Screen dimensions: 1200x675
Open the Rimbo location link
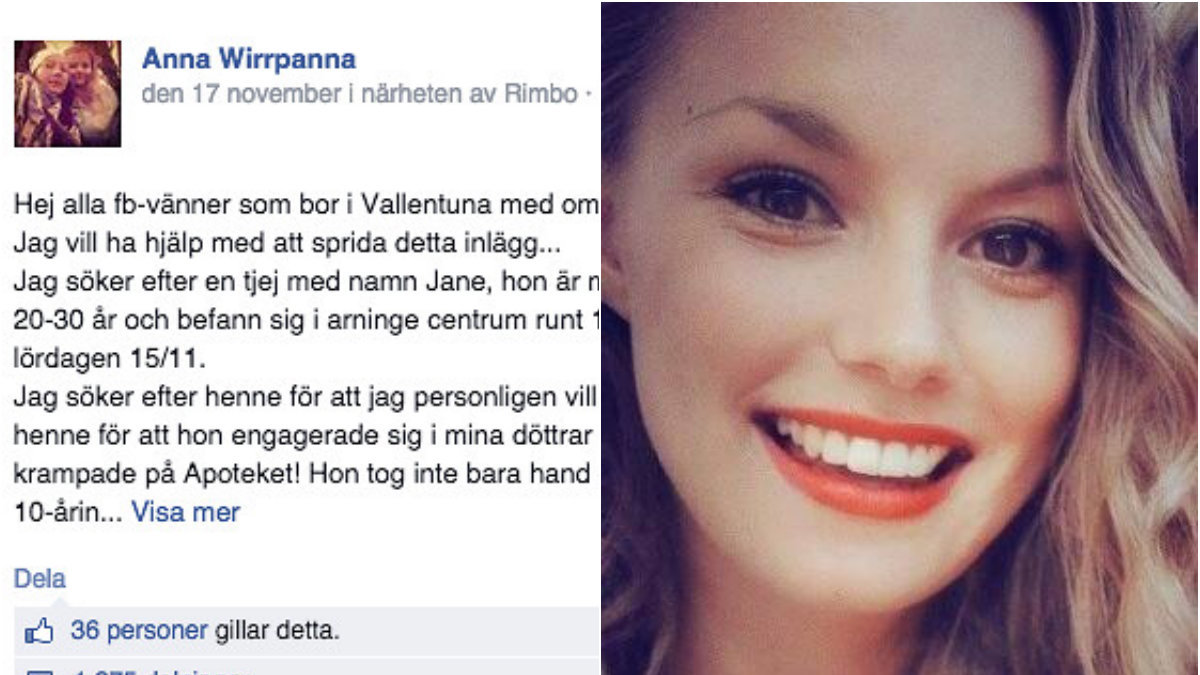click(542, 94)
